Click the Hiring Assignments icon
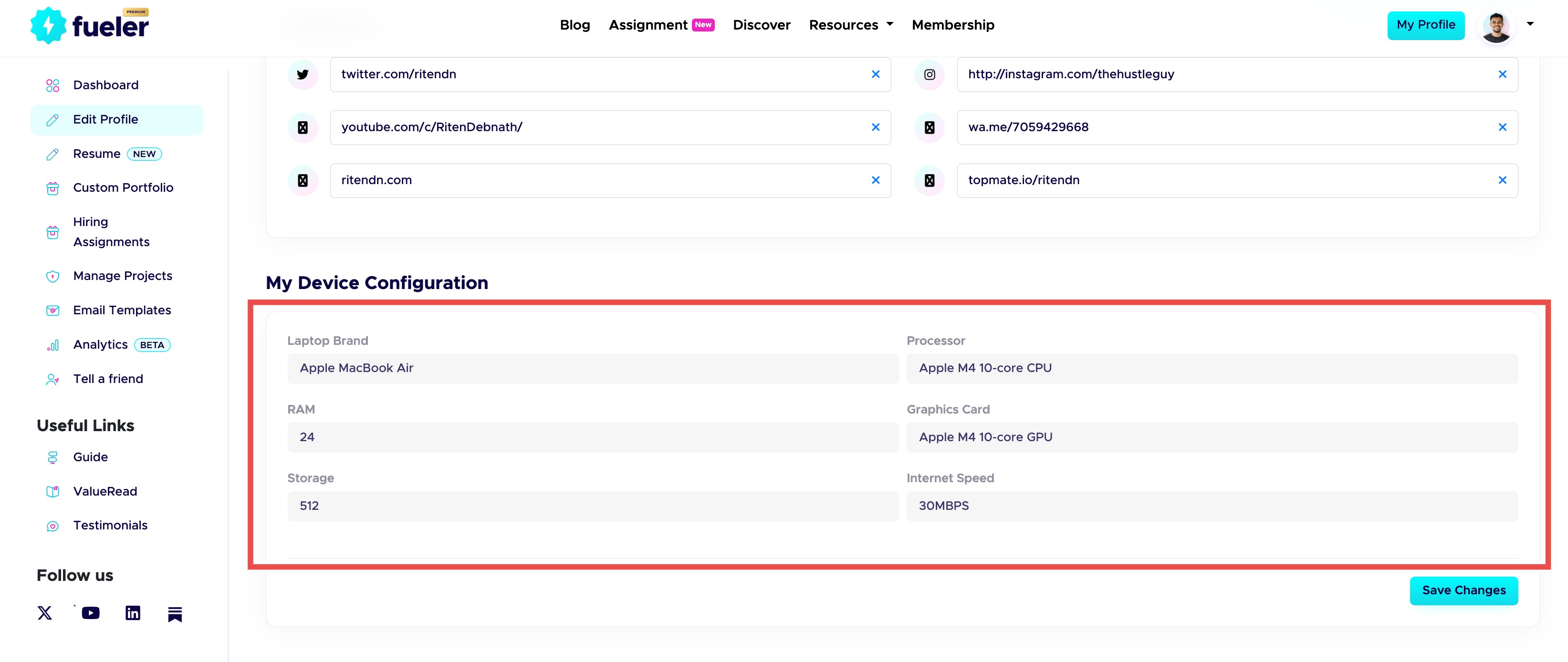This screenshot has width=1568, height=662. [53, 232]
